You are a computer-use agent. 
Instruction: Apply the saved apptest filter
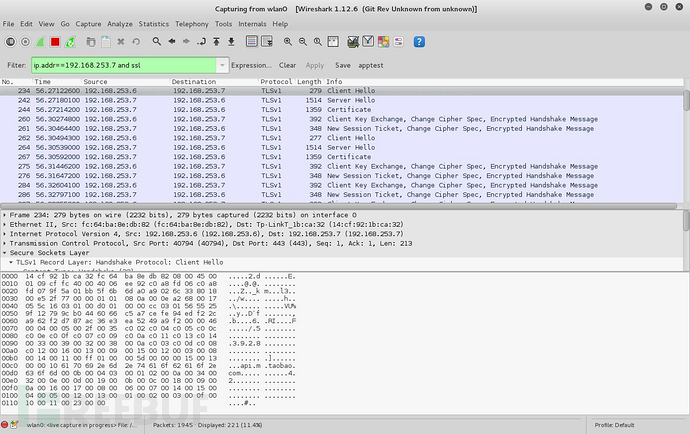[x=371, y=65]
